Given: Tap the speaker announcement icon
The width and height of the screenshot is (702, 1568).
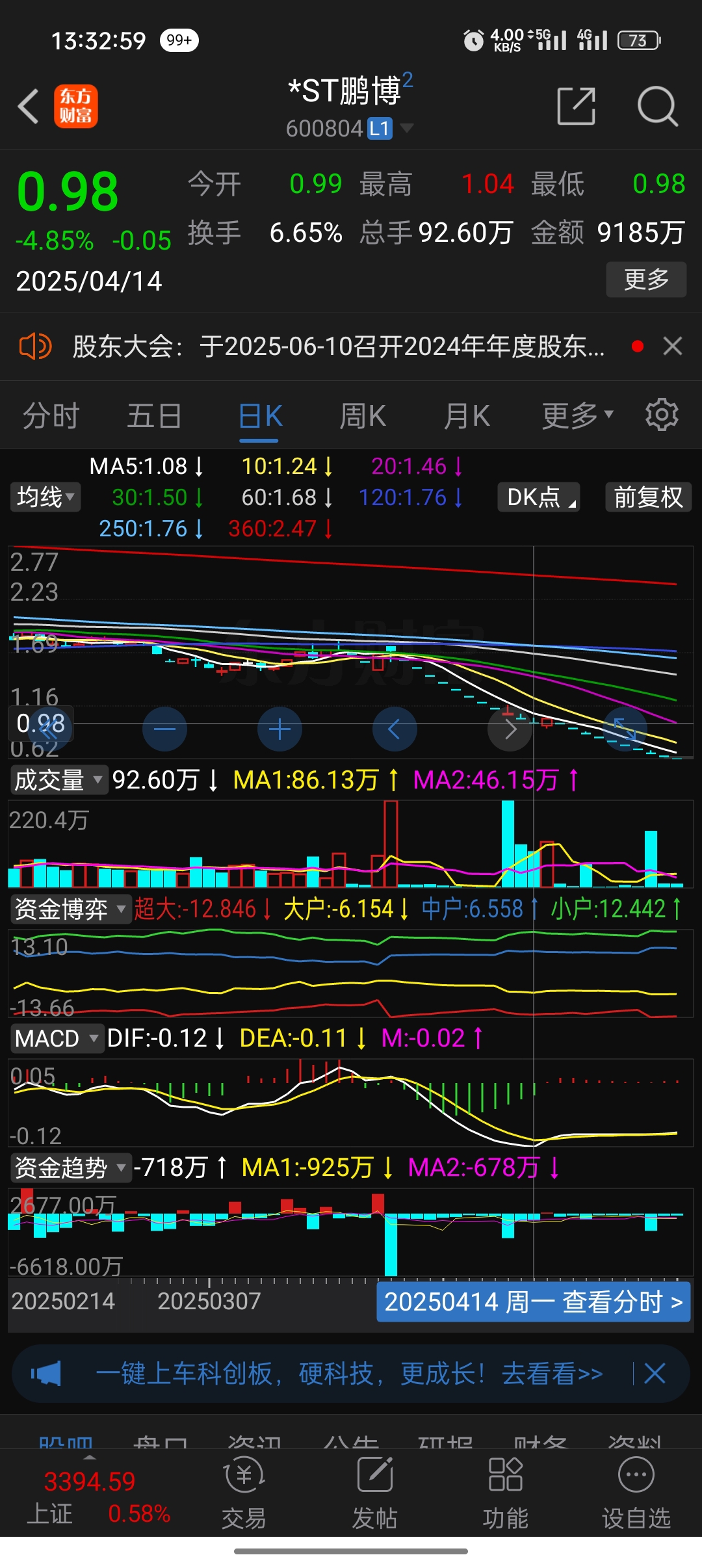Looking at the screenshot, I should tap(35, 346).
